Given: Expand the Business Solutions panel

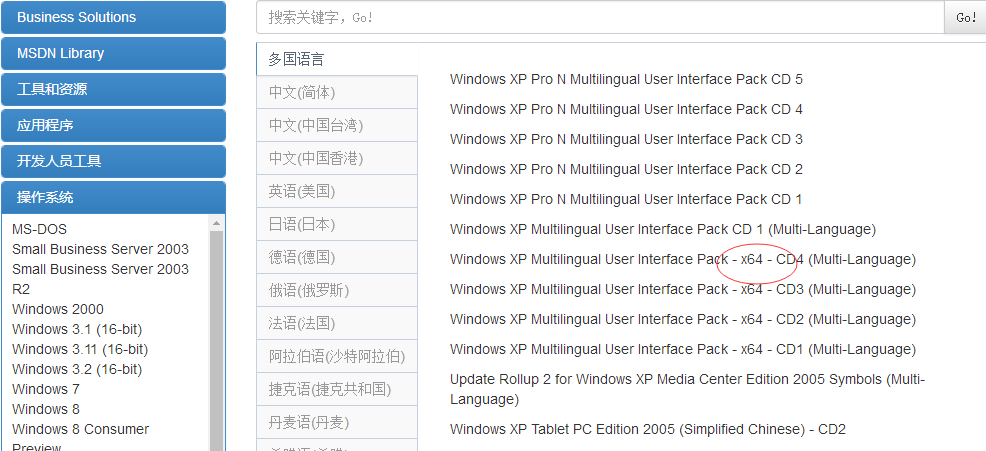Looking at the screenshot, I should [x=113, y=17].
